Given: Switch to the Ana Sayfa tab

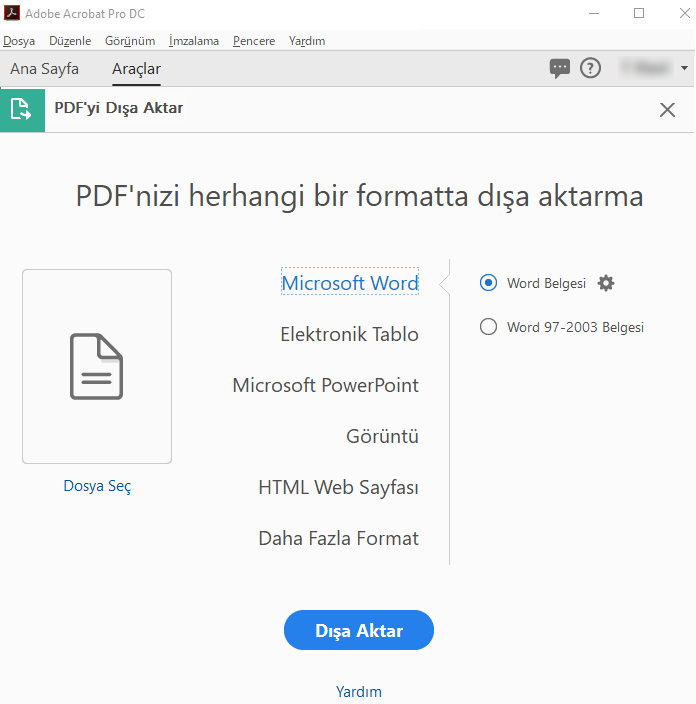Looking at the screenshot, I should coord(44,69).
